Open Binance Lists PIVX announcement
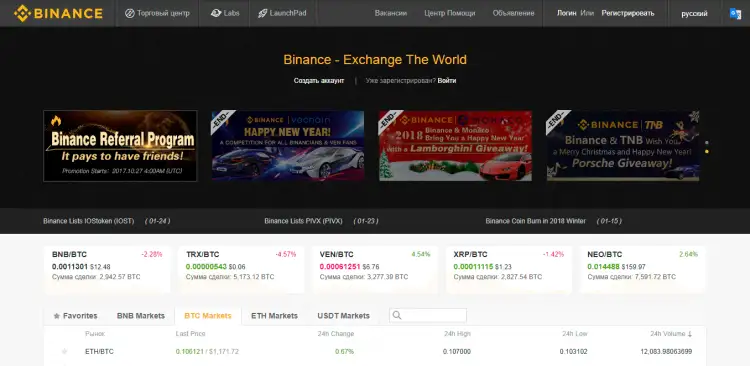 coord(303,221)
